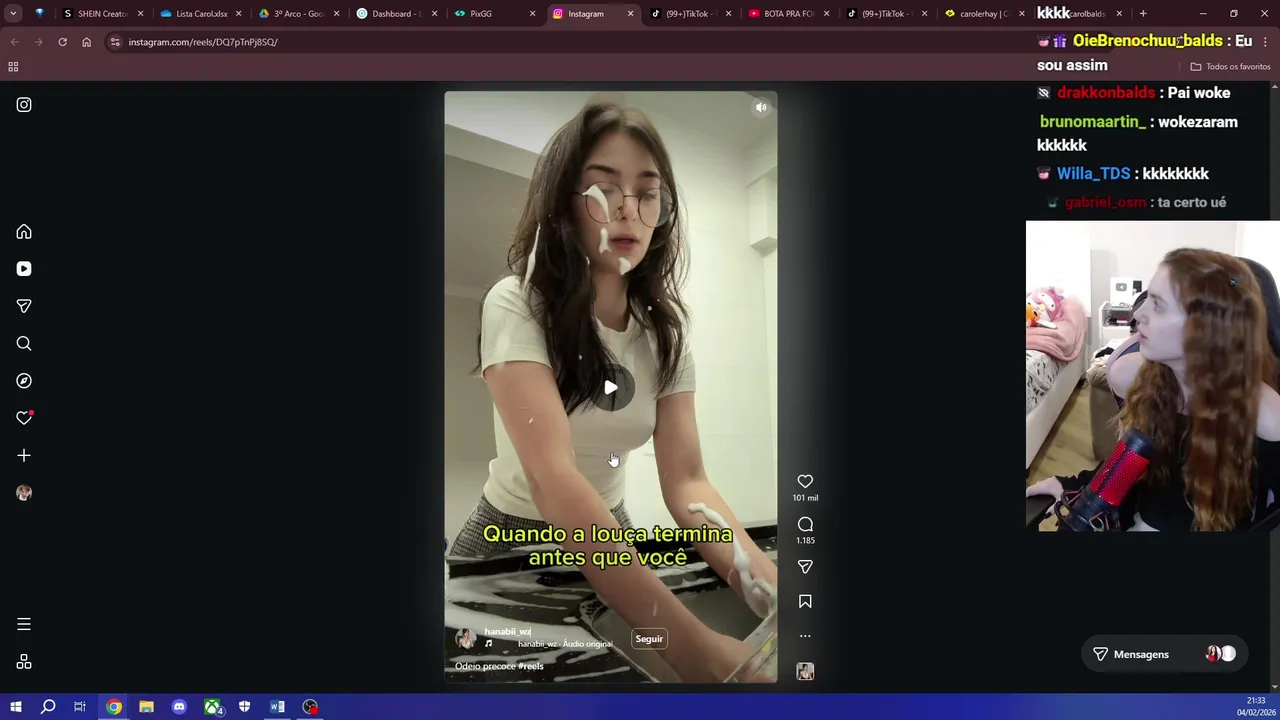The image size is (1280, 720).
Task: Open the Todos os favoritos folder
Action: (1230, 67)
